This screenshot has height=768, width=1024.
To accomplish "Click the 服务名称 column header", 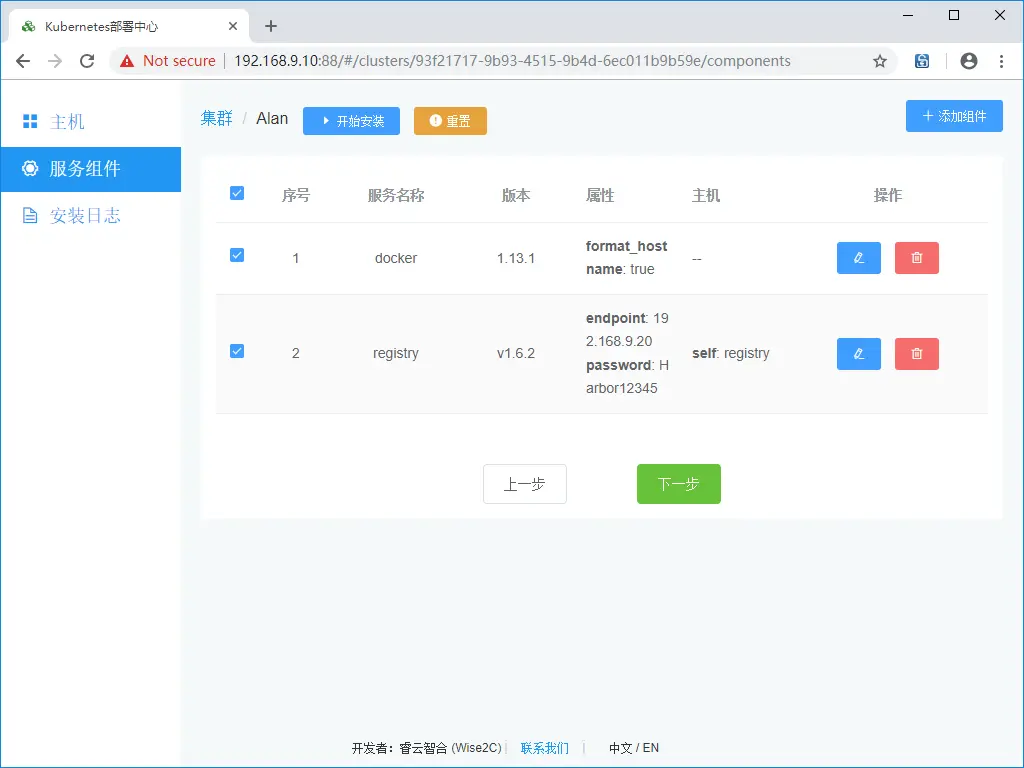I will [x=396, y=195].
